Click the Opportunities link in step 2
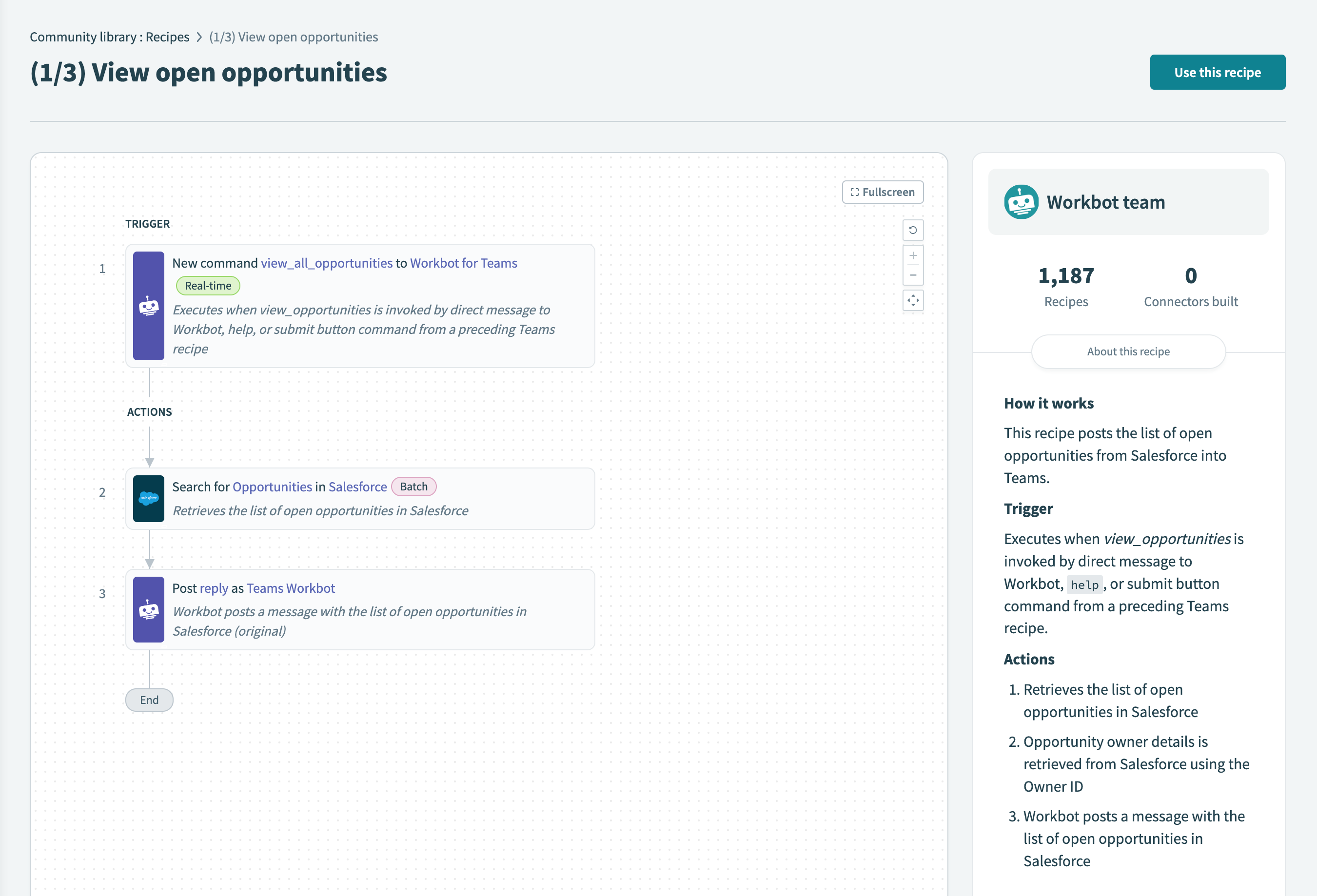Image resolution: width=1317 pixels, height=896 pixels. pos(272,487)
